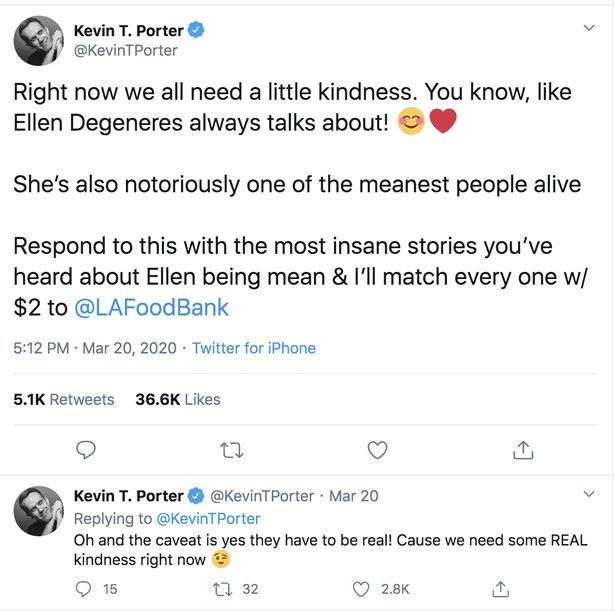Like the main tweet with heart icon

(377, 450)
